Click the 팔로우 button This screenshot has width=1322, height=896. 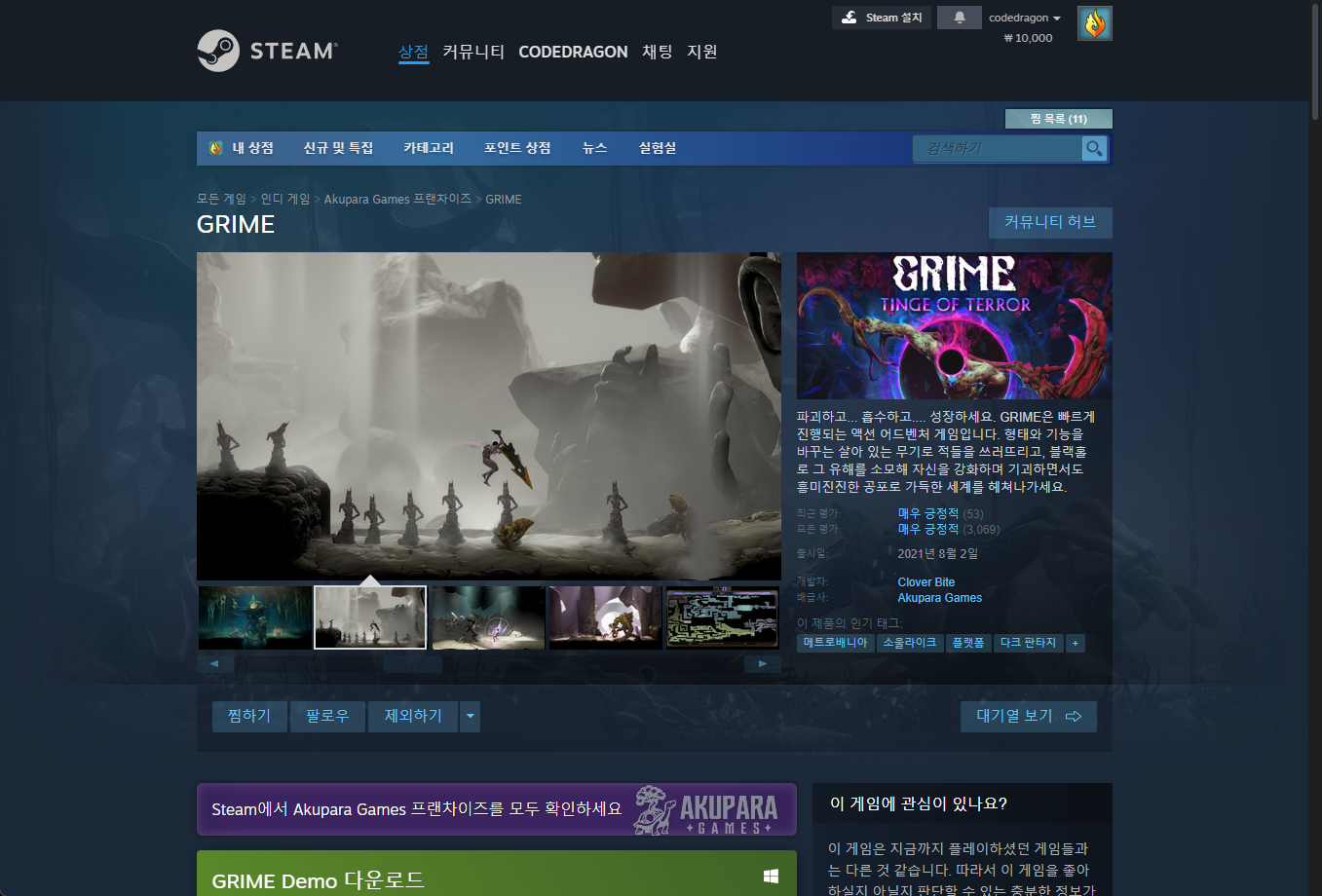click(327, 717)
